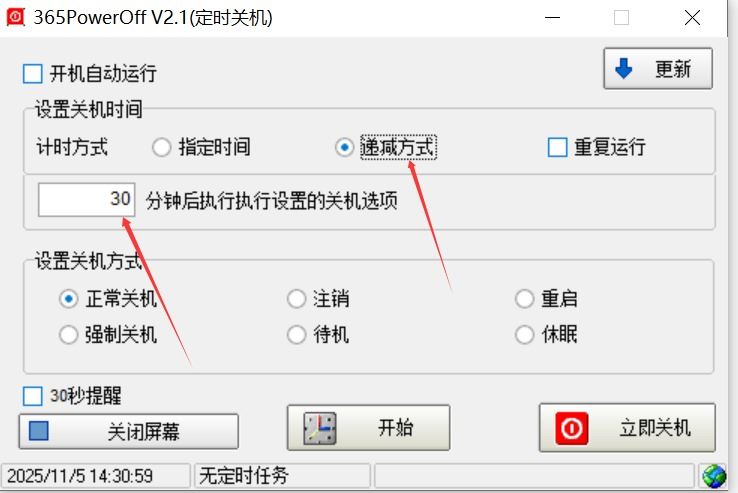
Task: Click the minutes input field showing 30
Action: [x=87, y=200]
